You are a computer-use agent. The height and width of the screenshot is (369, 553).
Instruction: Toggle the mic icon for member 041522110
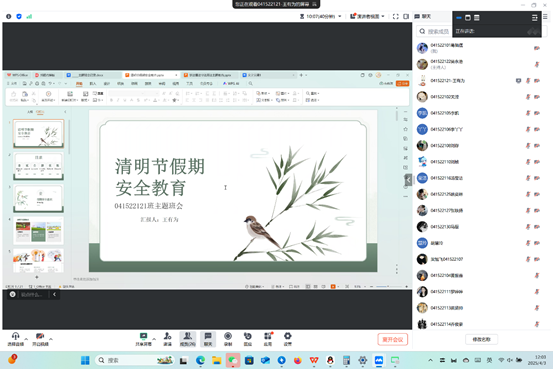(x=528, y=162)
